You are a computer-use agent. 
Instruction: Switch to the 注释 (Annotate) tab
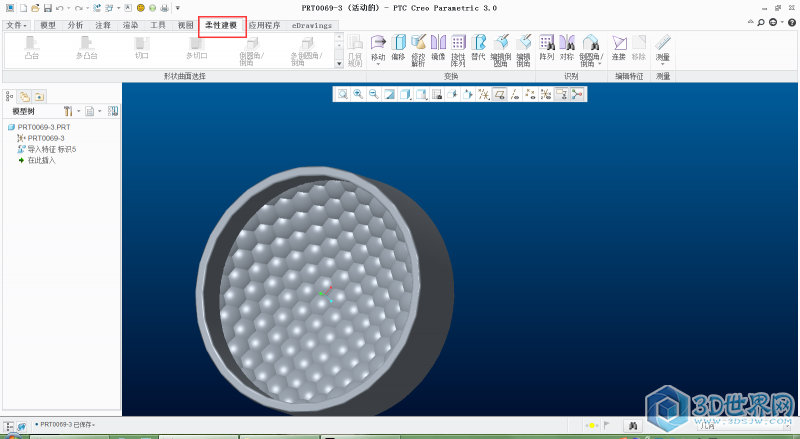(103, 25)
